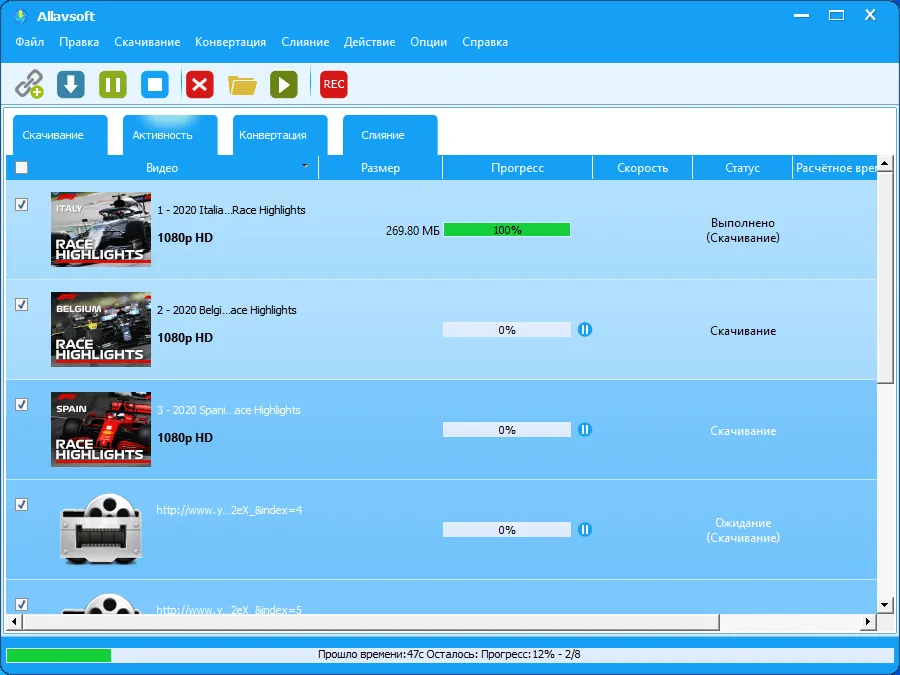The image size is (900, 675).
Task: Sort by the Размер column header
Action: tap(381, 168)
